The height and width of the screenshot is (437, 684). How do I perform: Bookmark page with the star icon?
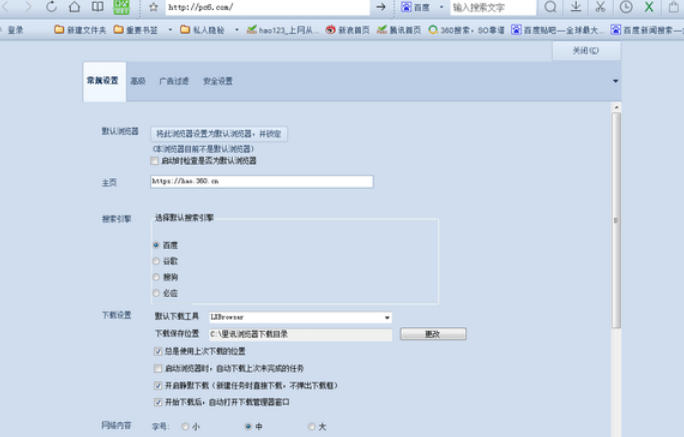click(x=153, y=7)
